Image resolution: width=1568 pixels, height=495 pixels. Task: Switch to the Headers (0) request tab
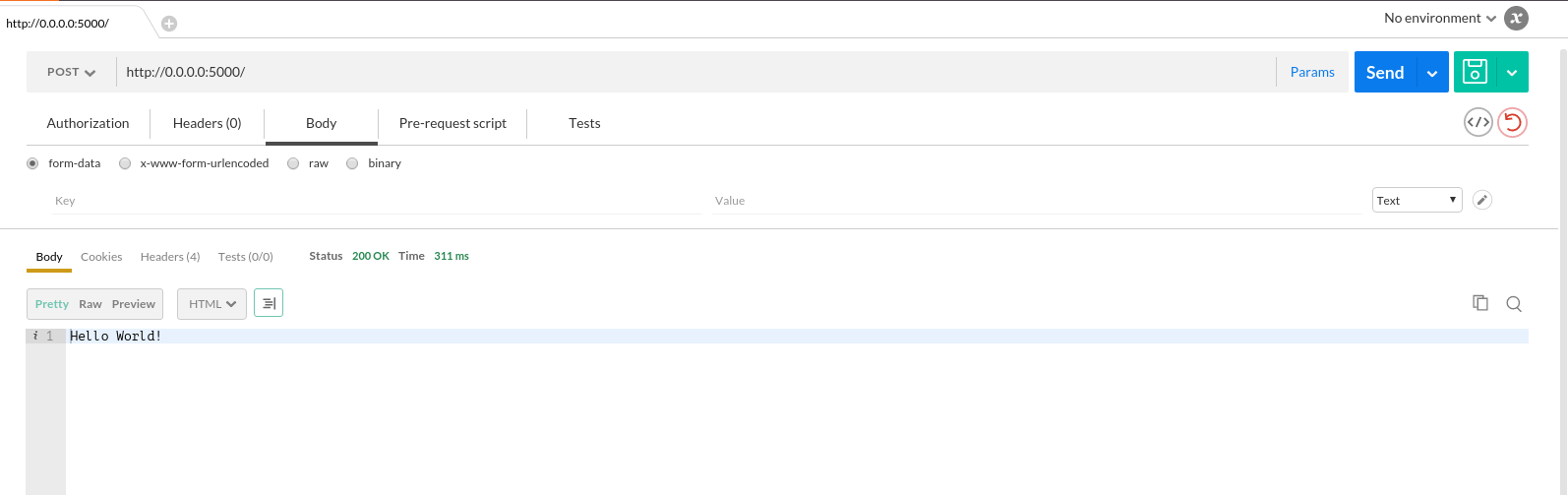[x=207, y=123]
